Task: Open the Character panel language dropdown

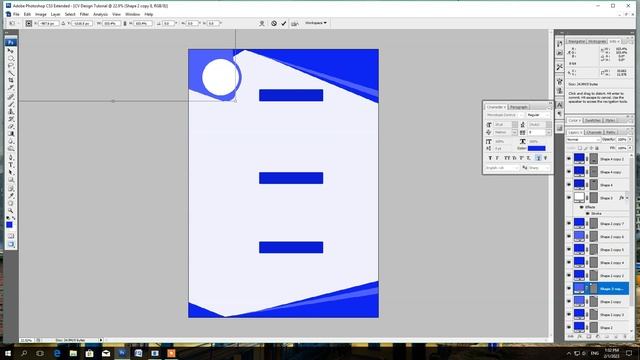Action: pyautogui.click(x=502, y=168)
